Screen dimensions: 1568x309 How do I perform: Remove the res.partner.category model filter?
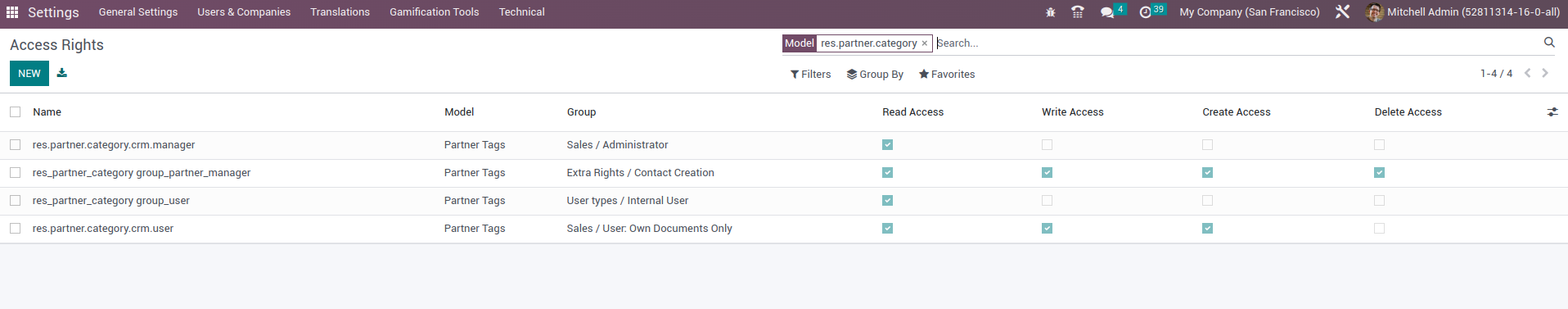coord(925,43)
